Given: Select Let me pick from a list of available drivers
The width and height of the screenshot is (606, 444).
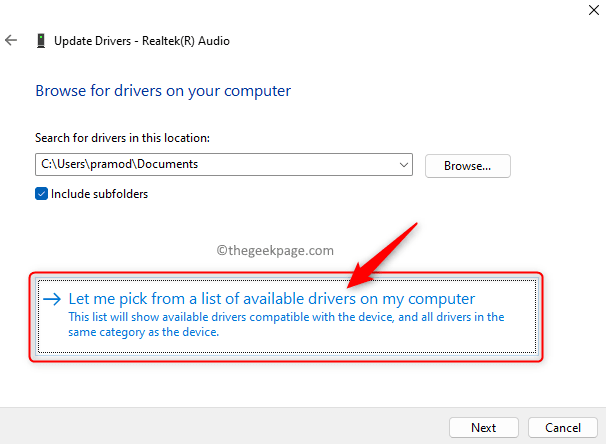Looking at the screenshot, I should pos(271,299).
